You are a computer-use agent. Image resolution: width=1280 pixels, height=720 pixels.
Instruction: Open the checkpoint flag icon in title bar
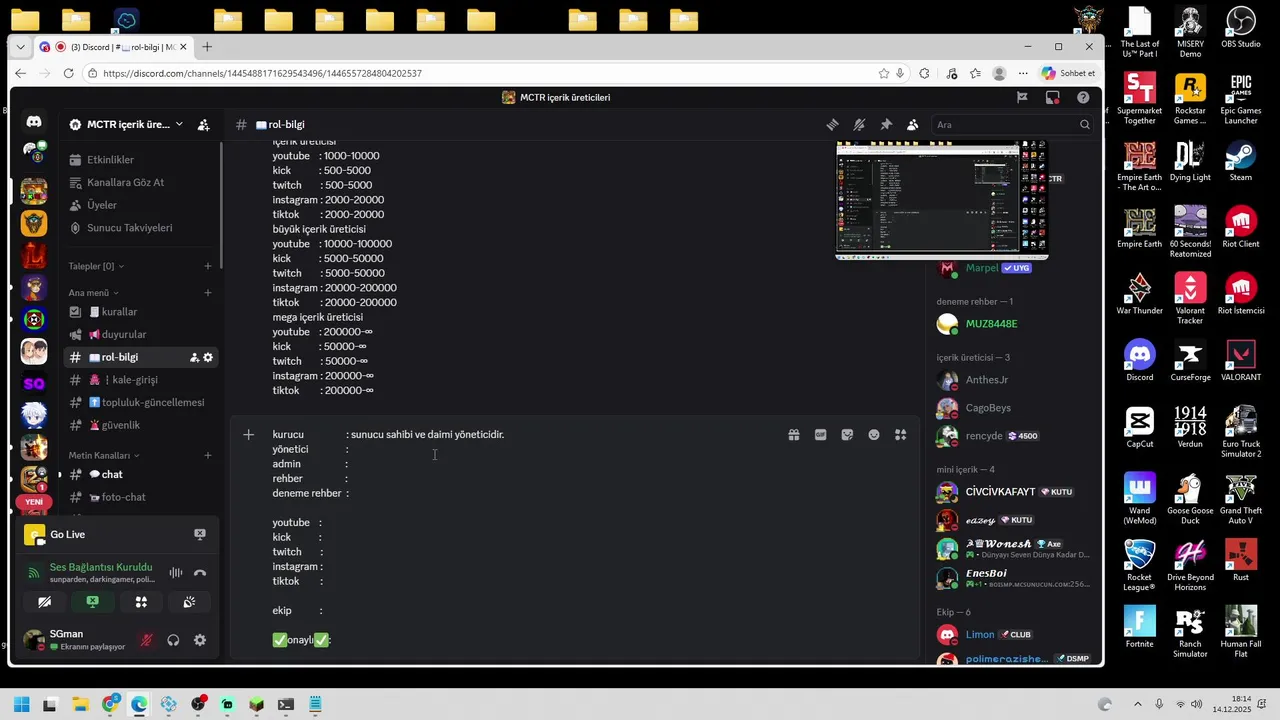pos(1022,97)
